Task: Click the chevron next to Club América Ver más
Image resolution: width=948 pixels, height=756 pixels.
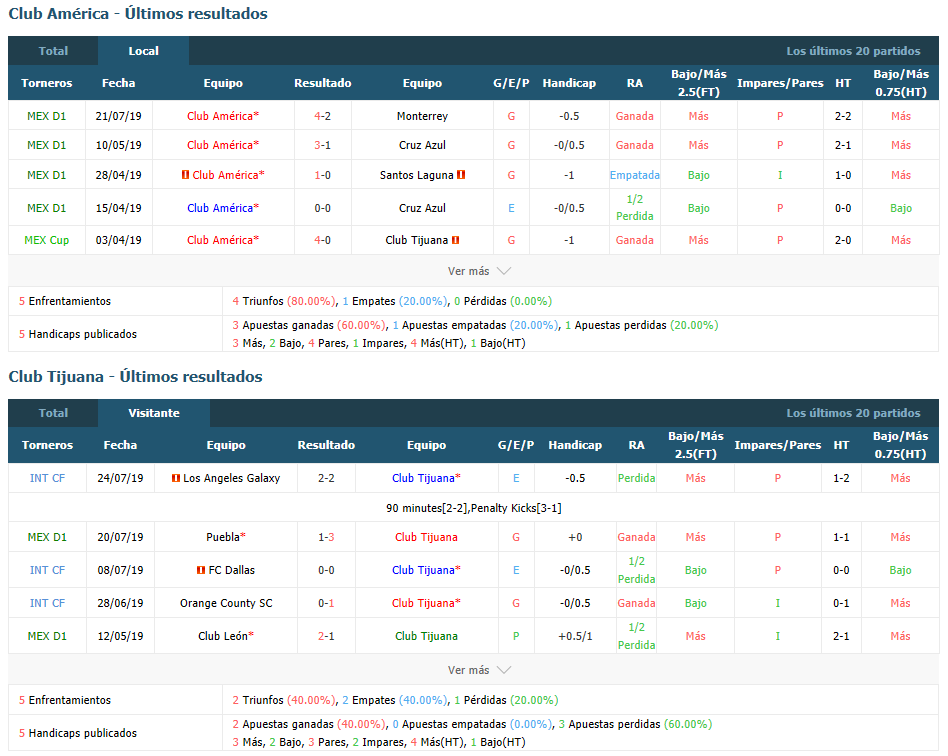Action: (504, 271)
